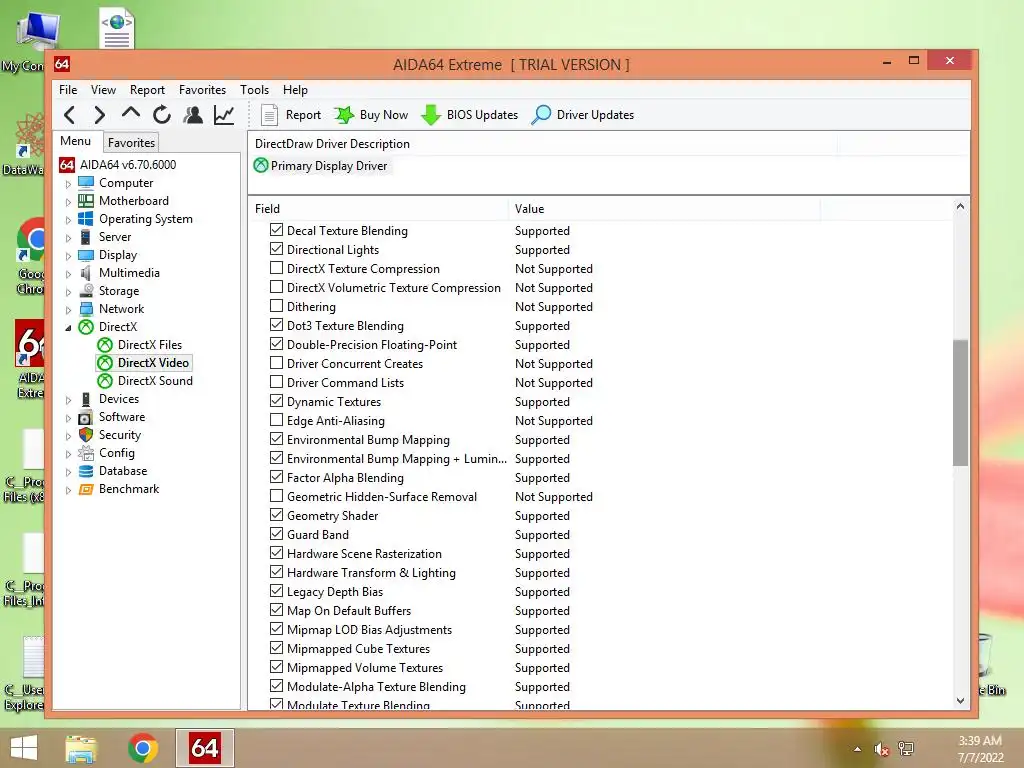The image size is (1024, 768).
Task: Switch to the Favorites tab
Action: tap(131, 142)
